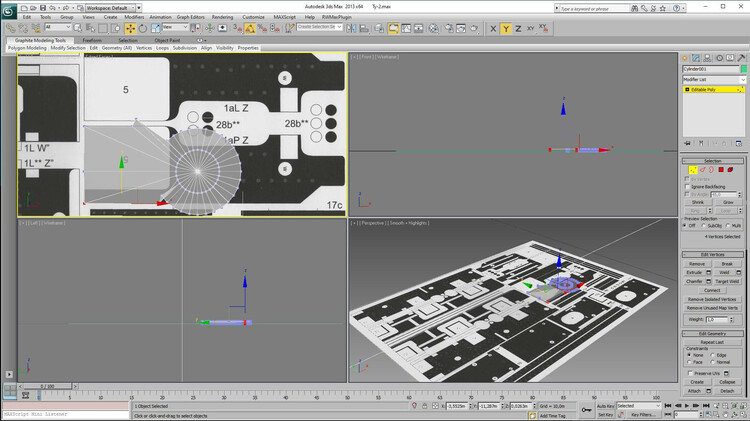This screenshot has height=421, width=750.
Task: Restrict transform to the X axis
Action: click(493, 28)
